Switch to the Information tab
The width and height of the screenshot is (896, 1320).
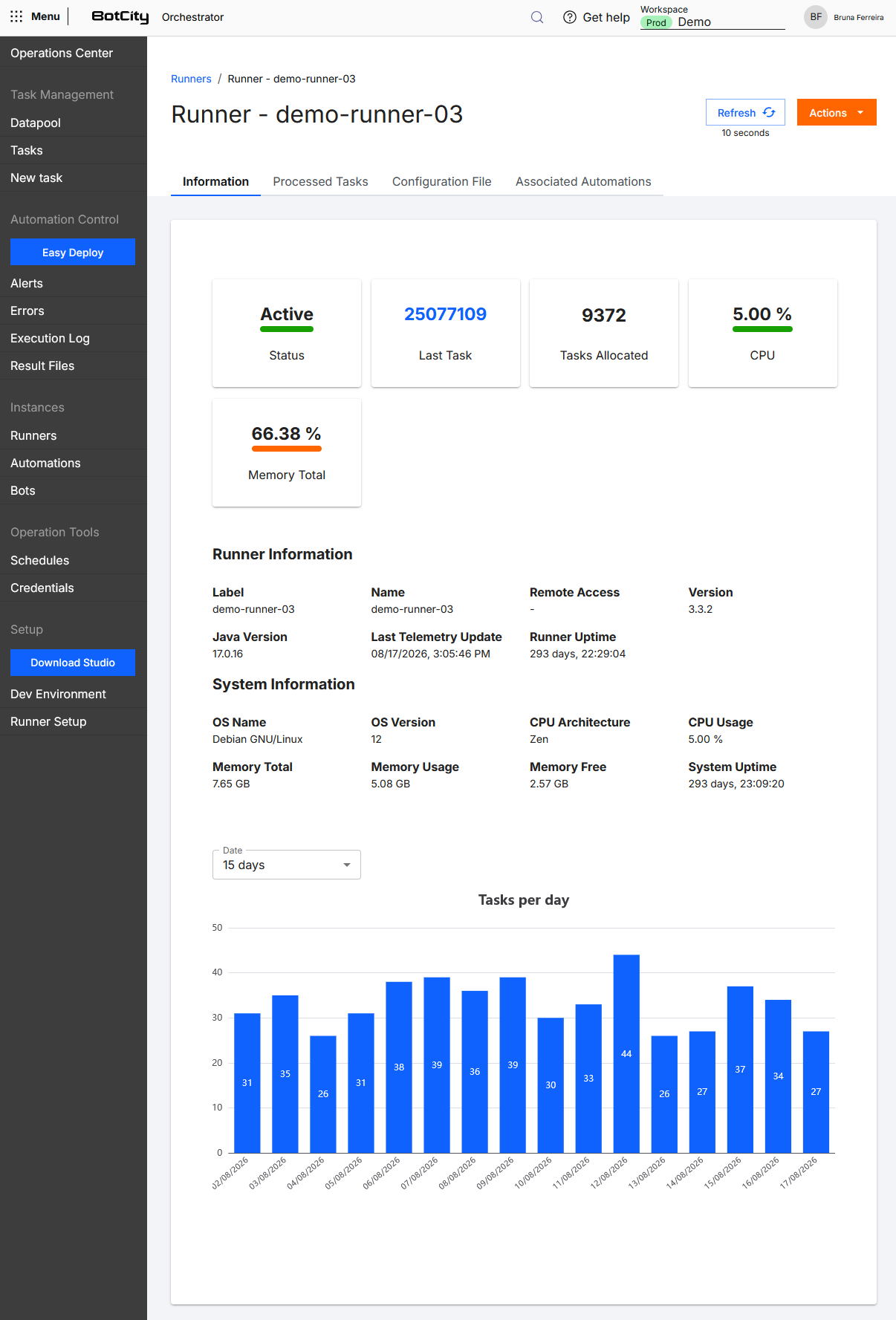point(215,181)
